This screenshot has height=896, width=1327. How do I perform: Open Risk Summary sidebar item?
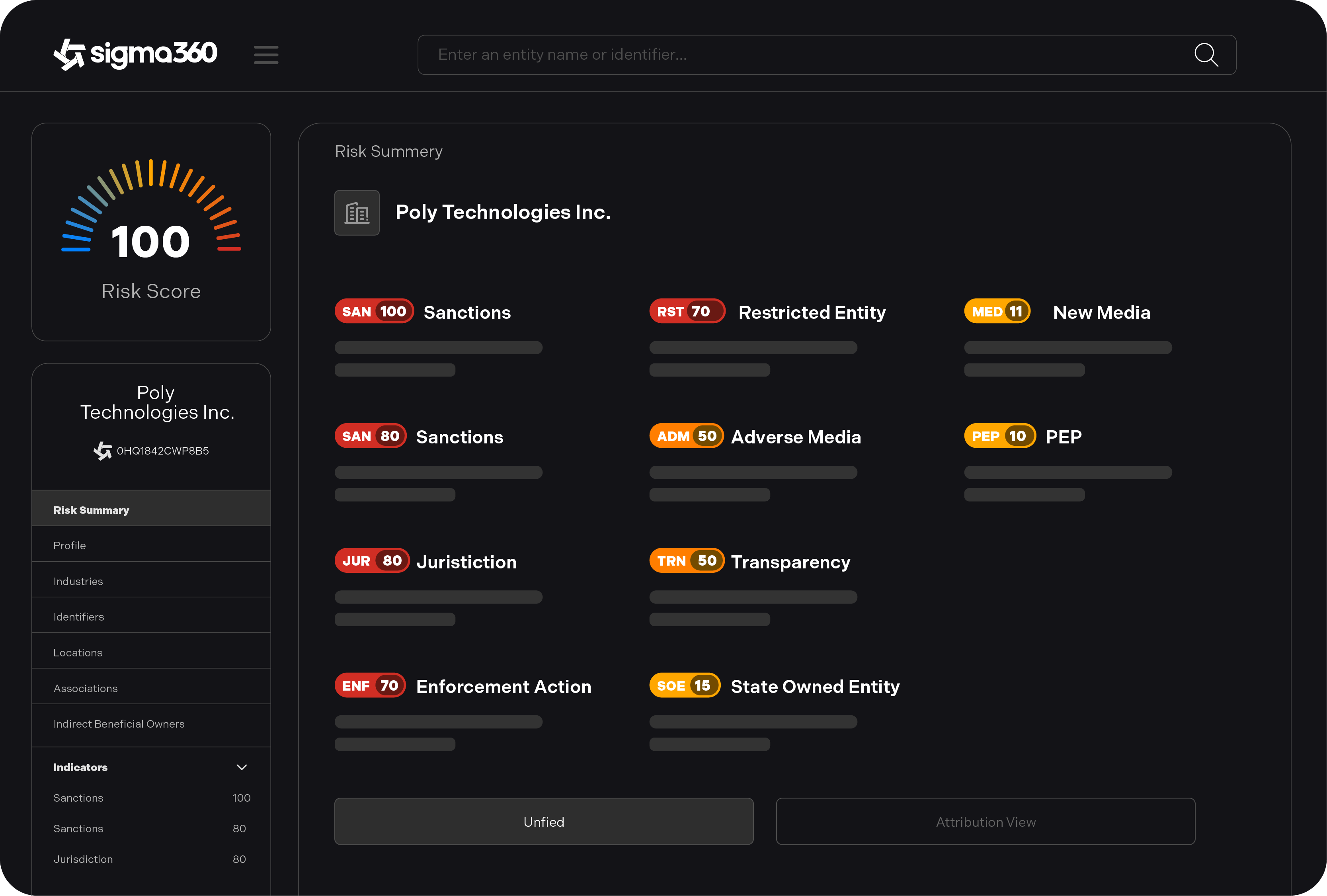pos(92,510)
